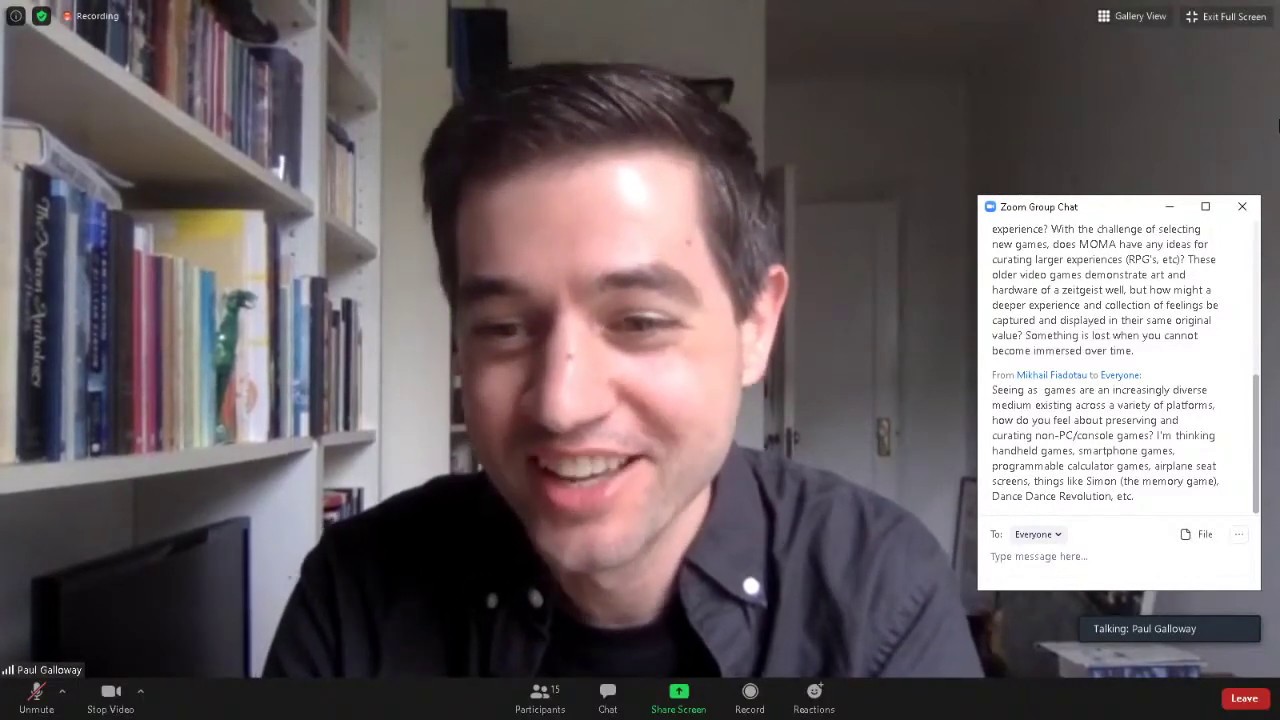Close the Zoom Group Chat window
The height and width of the screenshot is (720, 1280).
click(x=1242, y=207)
